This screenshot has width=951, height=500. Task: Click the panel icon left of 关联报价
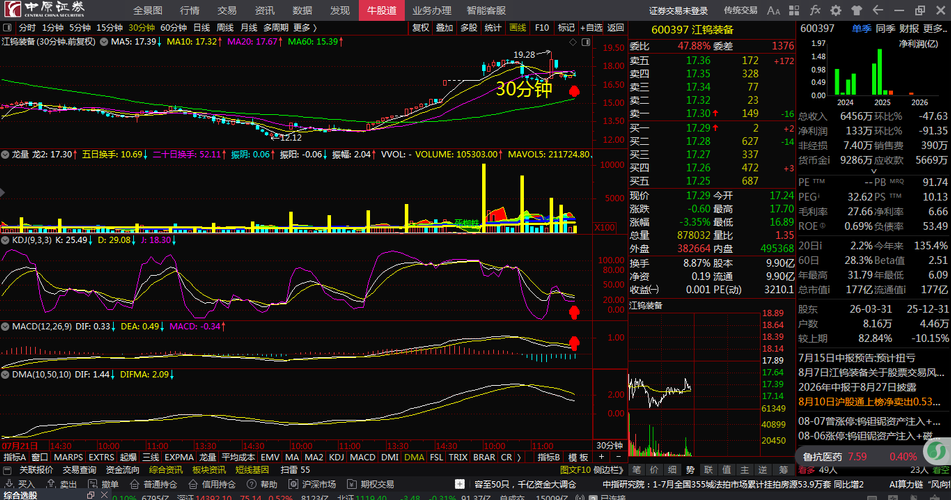(x=7, y=470)
